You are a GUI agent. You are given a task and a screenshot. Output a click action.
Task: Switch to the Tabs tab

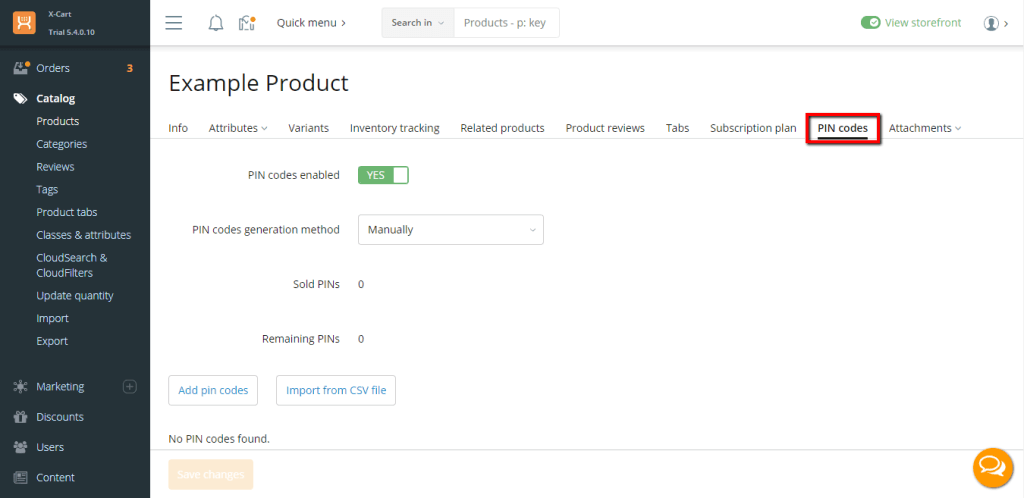coord(677,128)
